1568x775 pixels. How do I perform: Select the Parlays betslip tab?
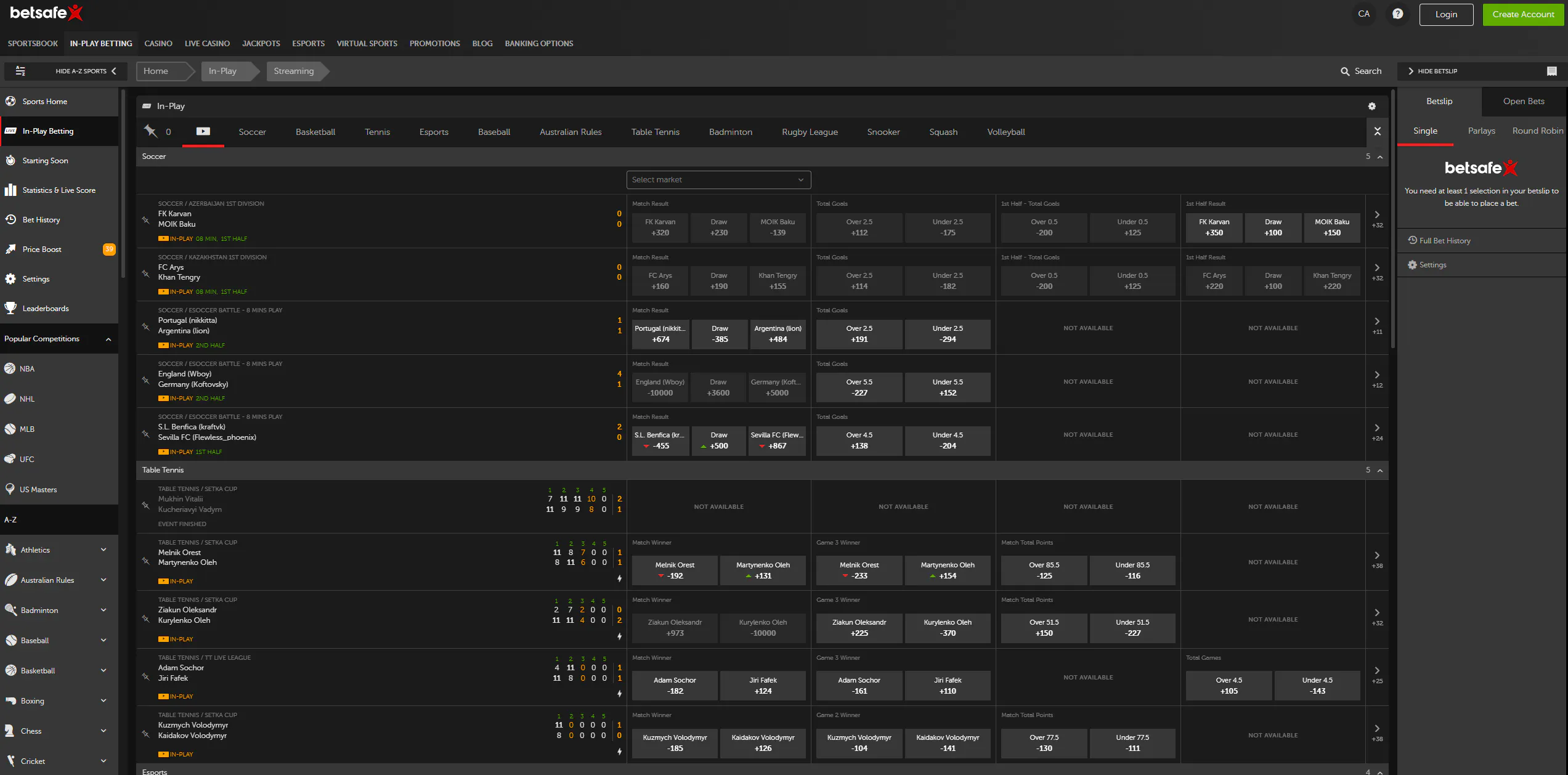pos(1482,131)
